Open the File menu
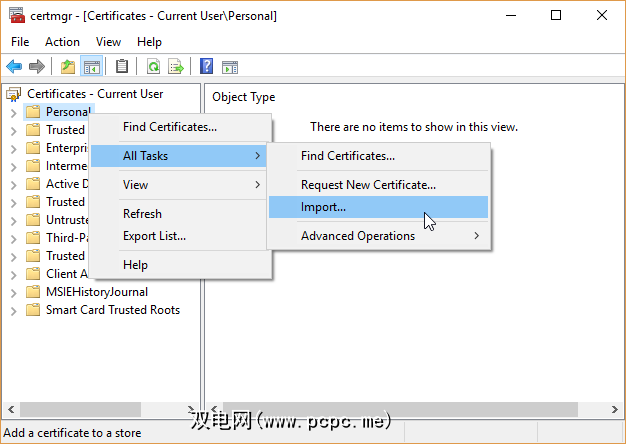 pyautogui.click(x=20, y=42)
